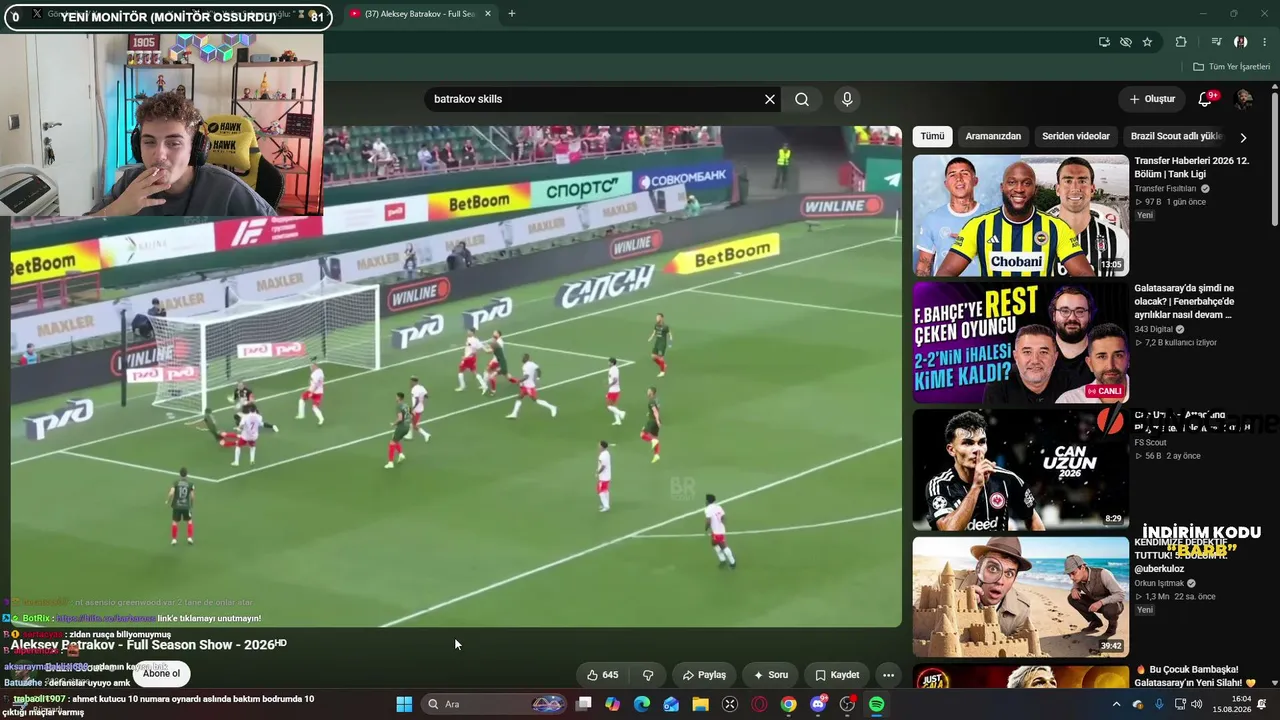Click the main video player area
The image size is (1280, 720).
click(x=456, y=376)
